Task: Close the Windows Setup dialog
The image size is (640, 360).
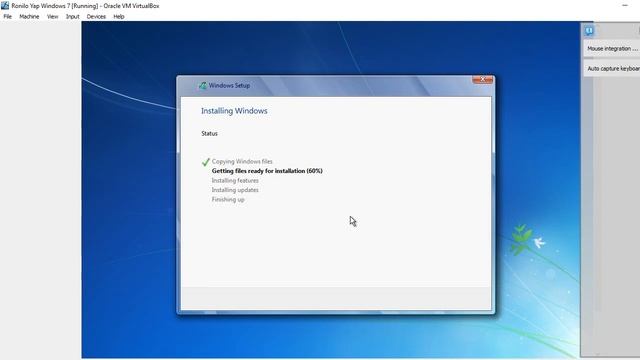Action: [482, 80]
